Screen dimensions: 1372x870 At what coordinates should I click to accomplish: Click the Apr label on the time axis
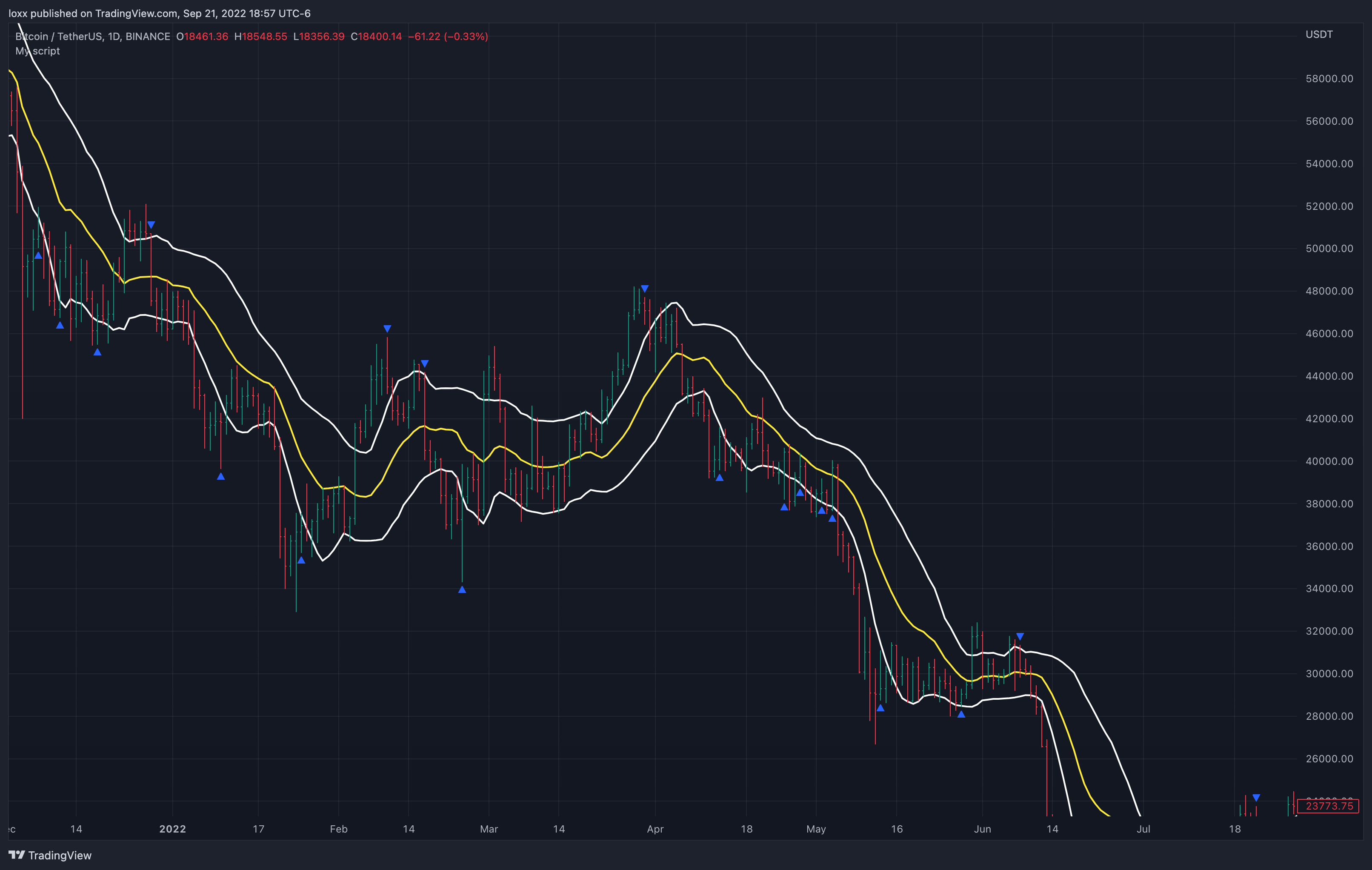click(655, 829)
